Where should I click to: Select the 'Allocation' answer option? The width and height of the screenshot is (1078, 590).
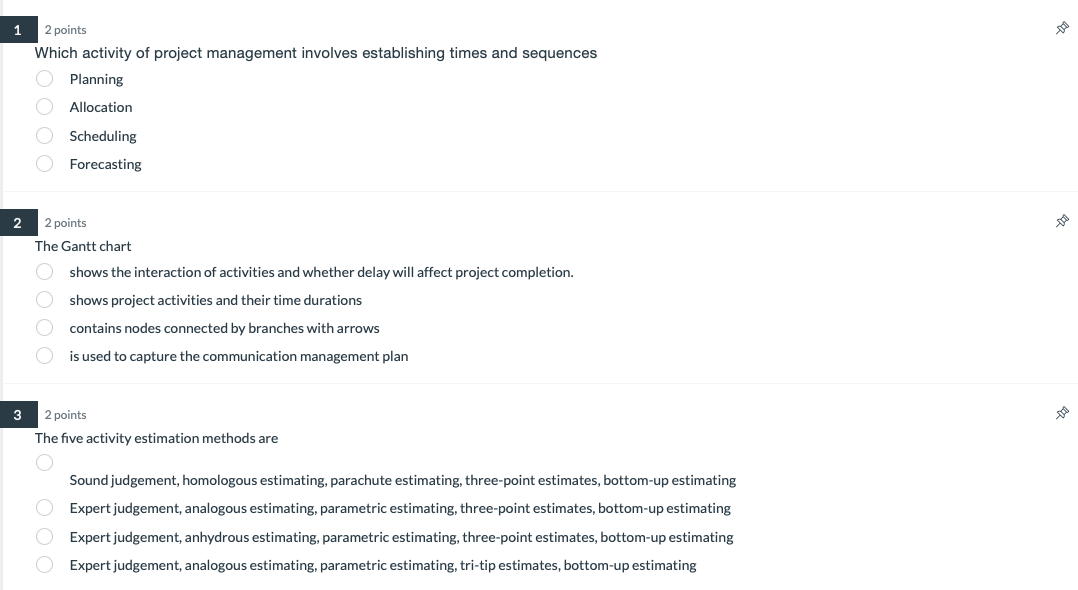pyautogui.click(x=44, y=107)
